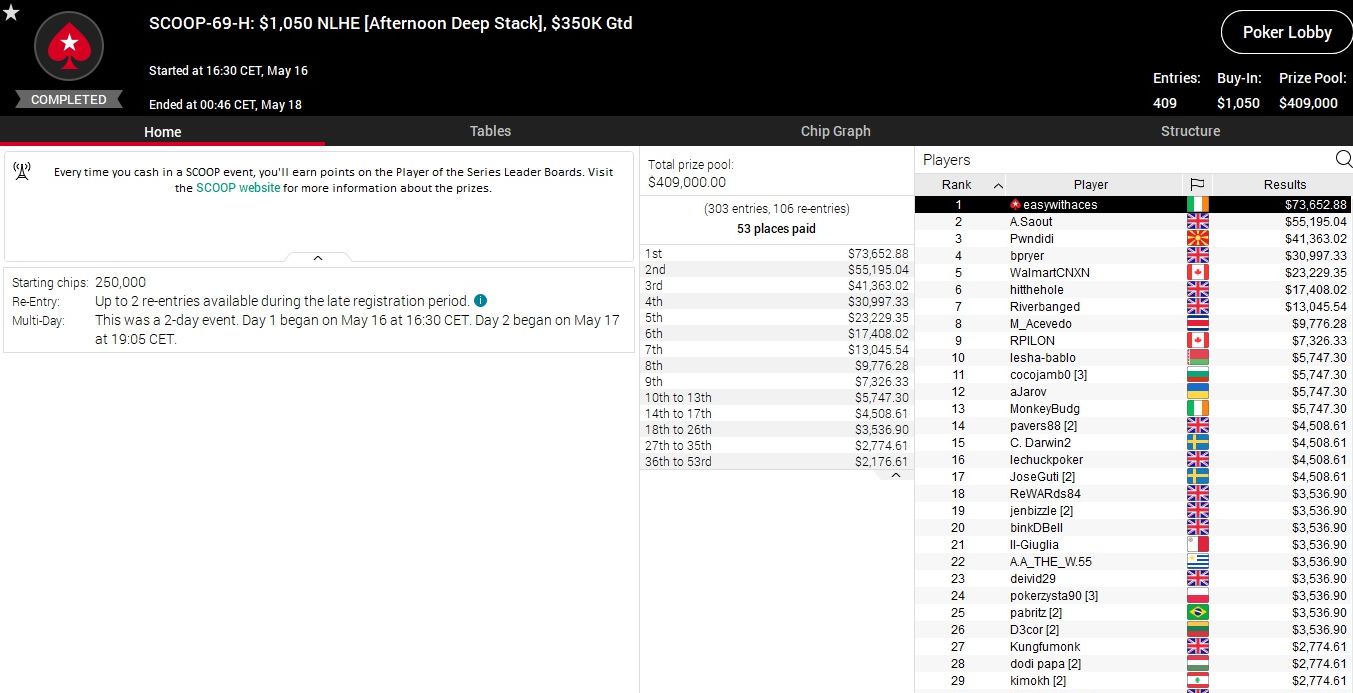The height and width of the screenshot is (693, 1353).
Task: Collapse the SCOOP announcement panel
Action: [318, 258]
